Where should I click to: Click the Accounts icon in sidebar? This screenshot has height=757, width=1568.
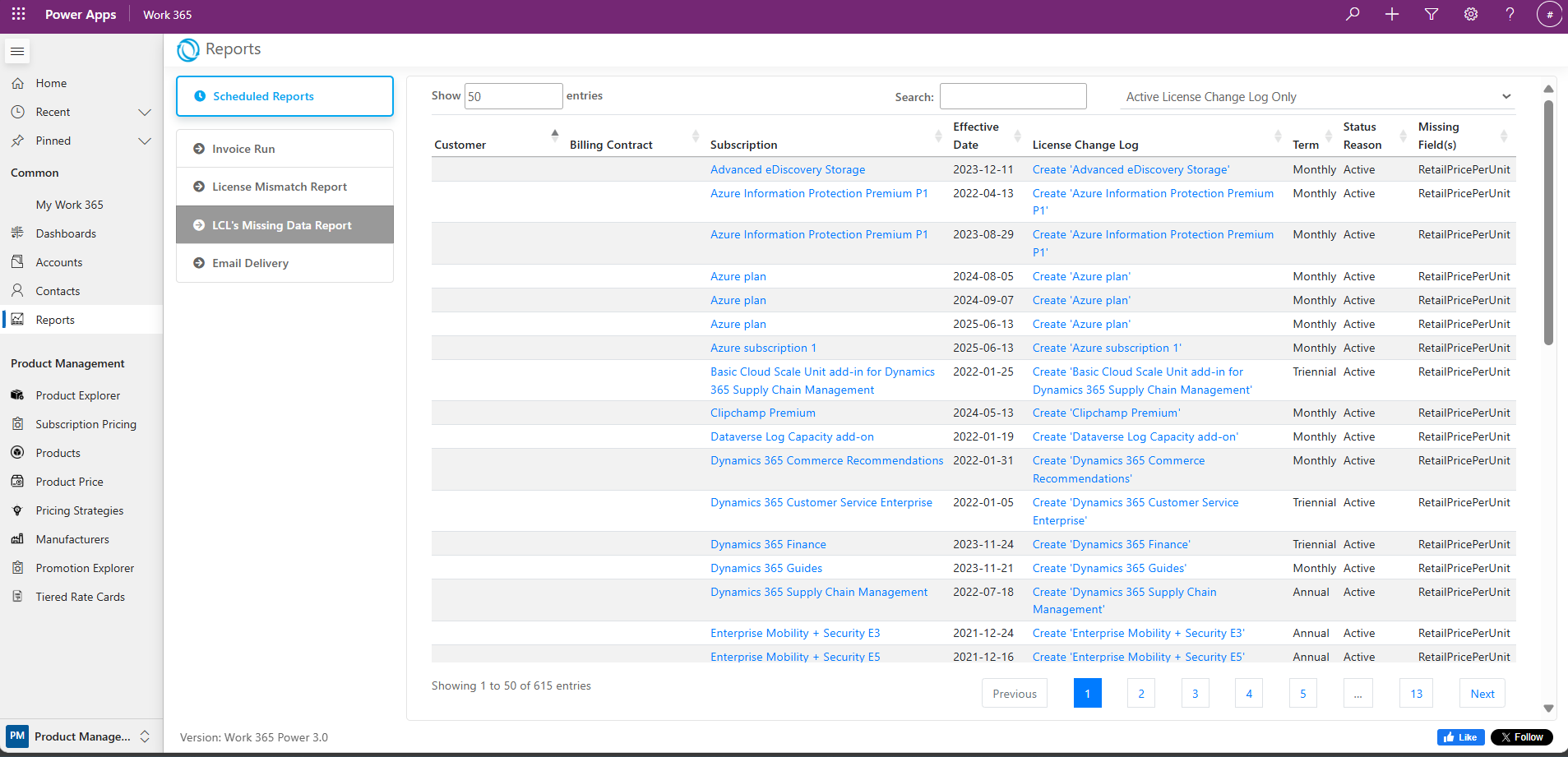pyautogui.click(x=17, y=262)
